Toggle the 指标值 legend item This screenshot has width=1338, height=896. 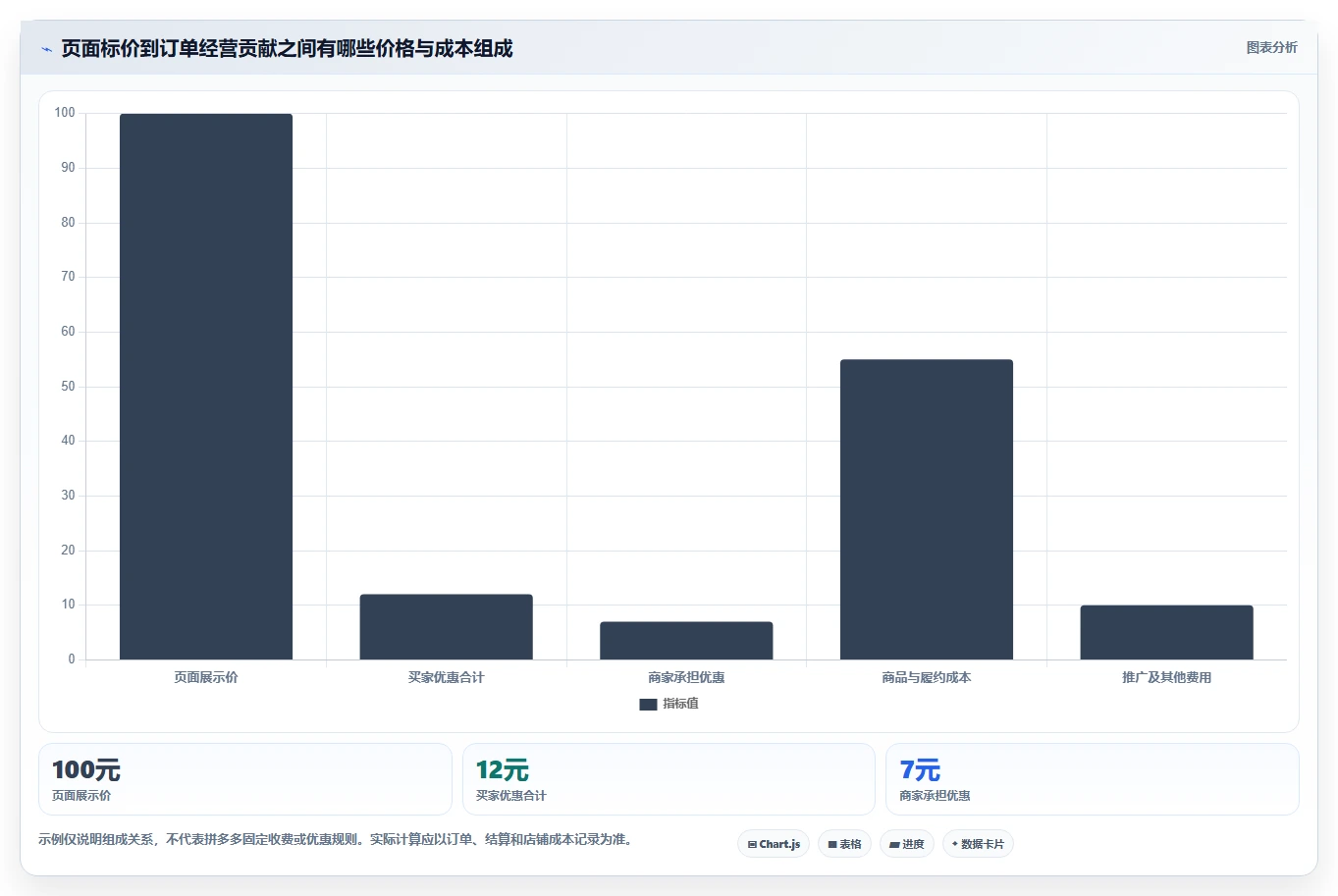[x=669, y=704]
